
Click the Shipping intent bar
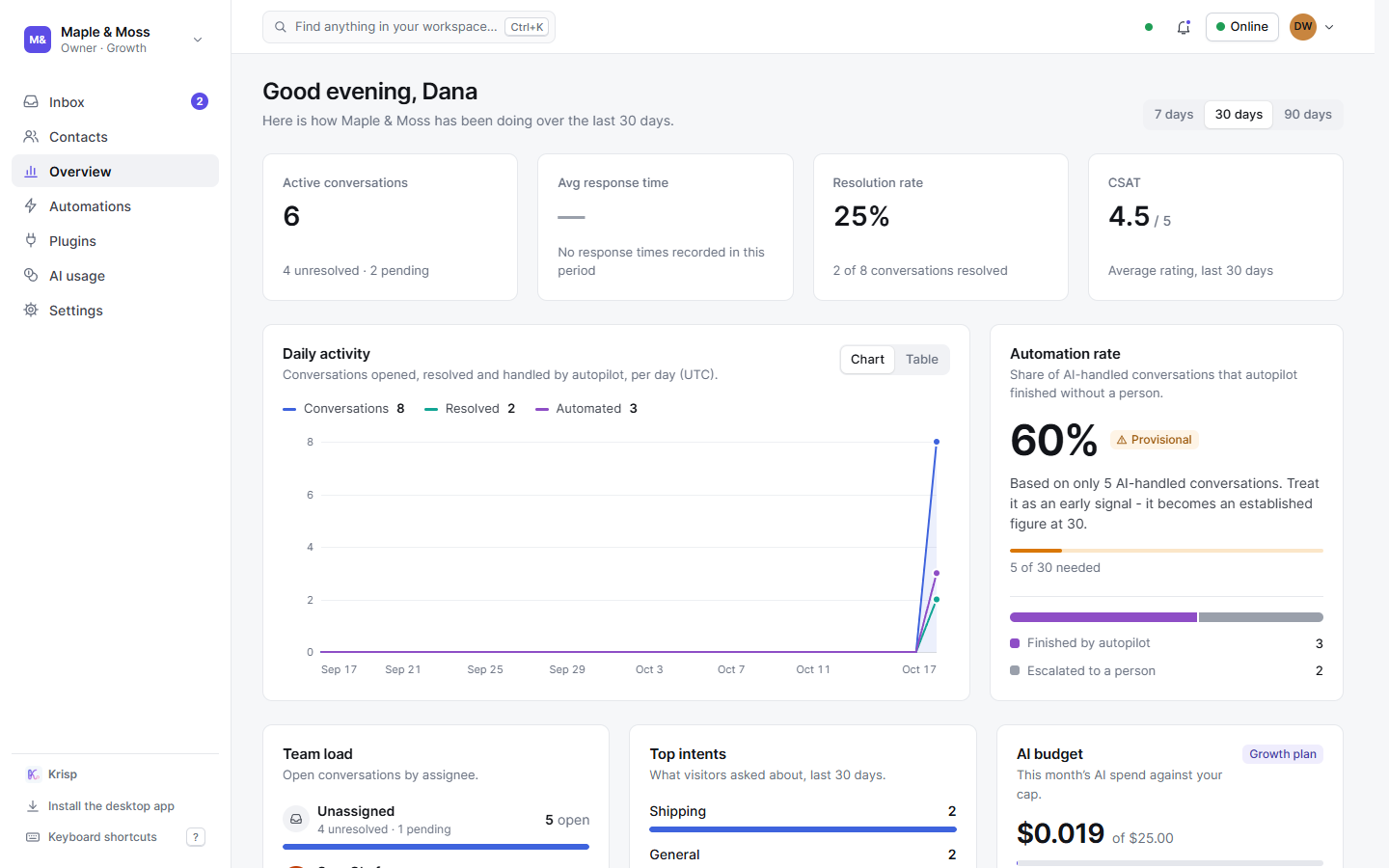(x=803, y=829)
